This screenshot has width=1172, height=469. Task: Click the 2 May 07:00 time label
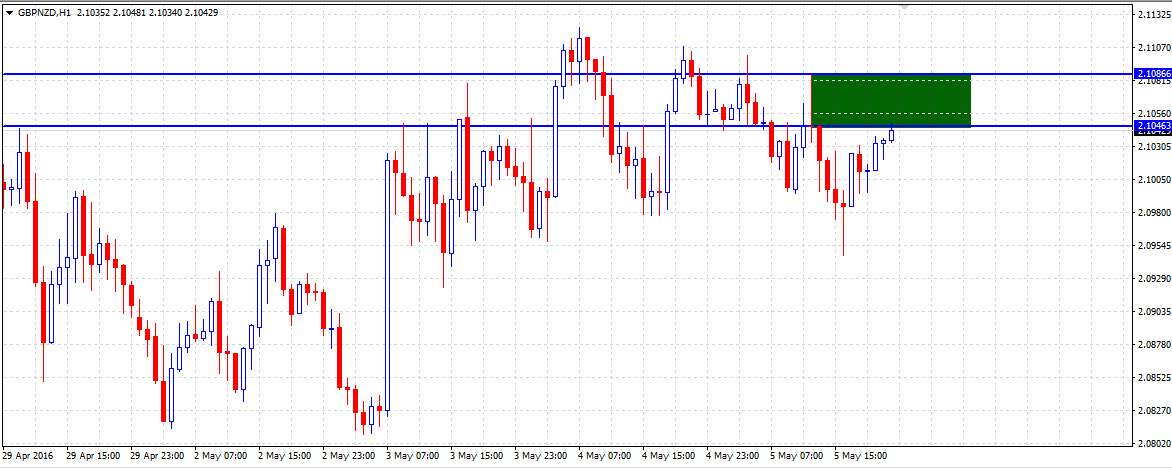tap(222, 456)
